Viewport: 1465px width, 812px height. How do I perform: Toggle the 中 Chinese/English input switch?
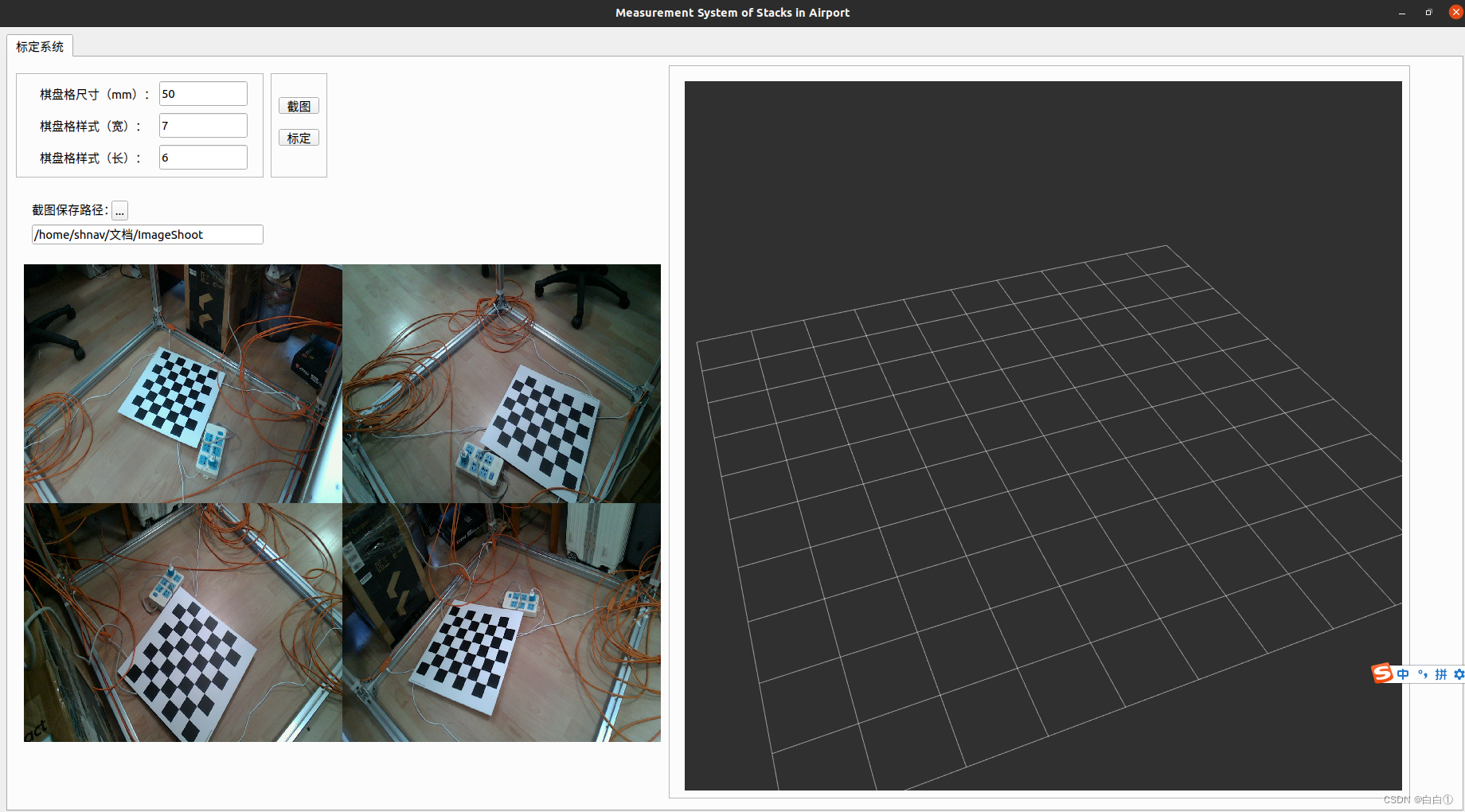pos(1403,674)
